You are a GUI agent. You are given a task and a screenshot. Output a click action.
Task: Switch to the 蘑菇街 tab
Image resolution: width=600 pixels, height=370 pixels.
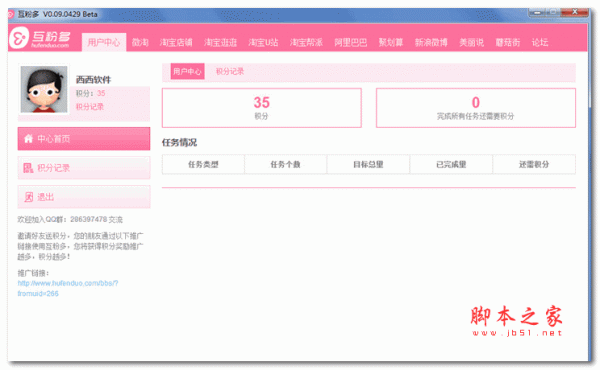507,42
